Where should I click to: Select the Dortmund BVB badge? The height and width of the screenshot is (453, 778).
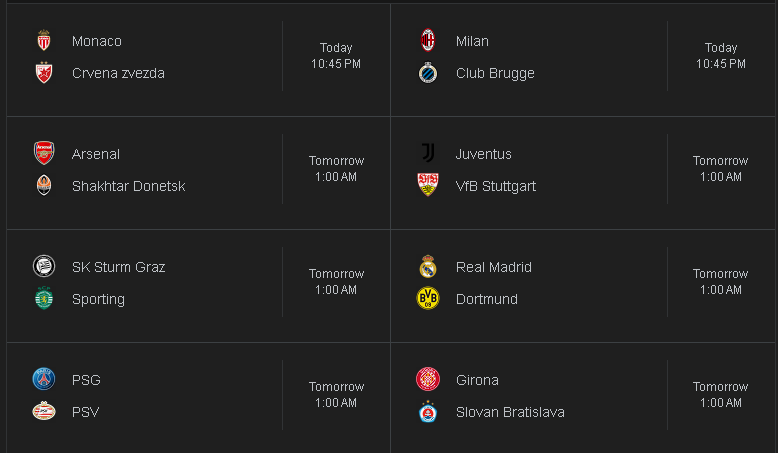tap(428, 299)
